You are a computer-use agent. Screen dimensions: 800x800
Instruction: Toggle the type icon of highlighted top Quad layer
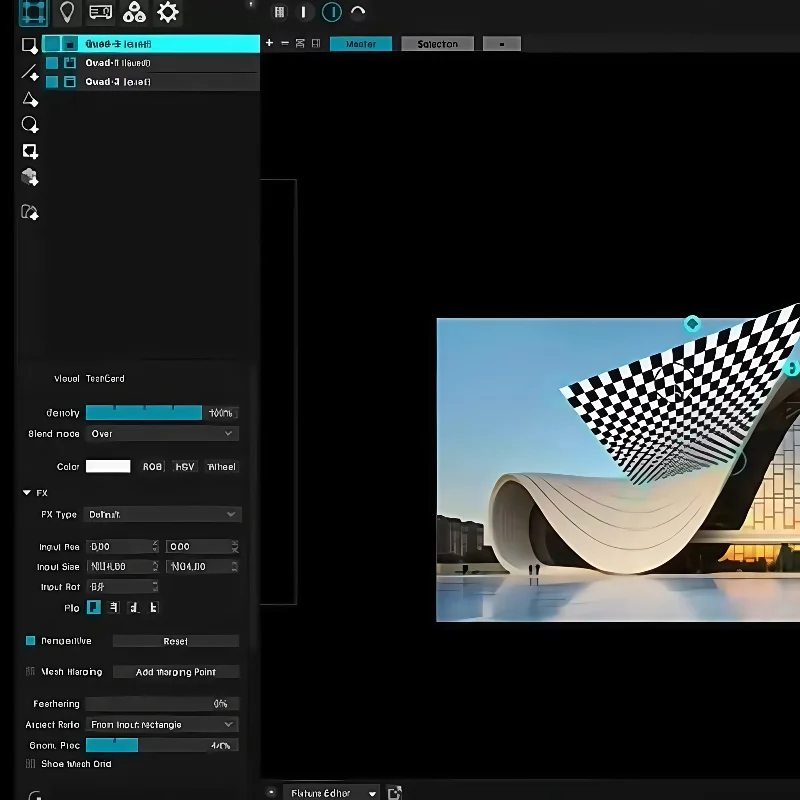(70, 44)
